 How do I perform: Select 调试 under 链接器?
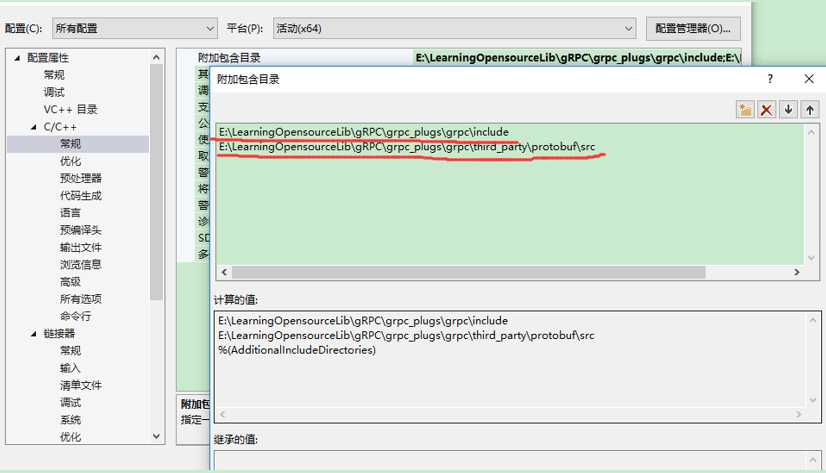pyautogui.click(x=70, y=402)
